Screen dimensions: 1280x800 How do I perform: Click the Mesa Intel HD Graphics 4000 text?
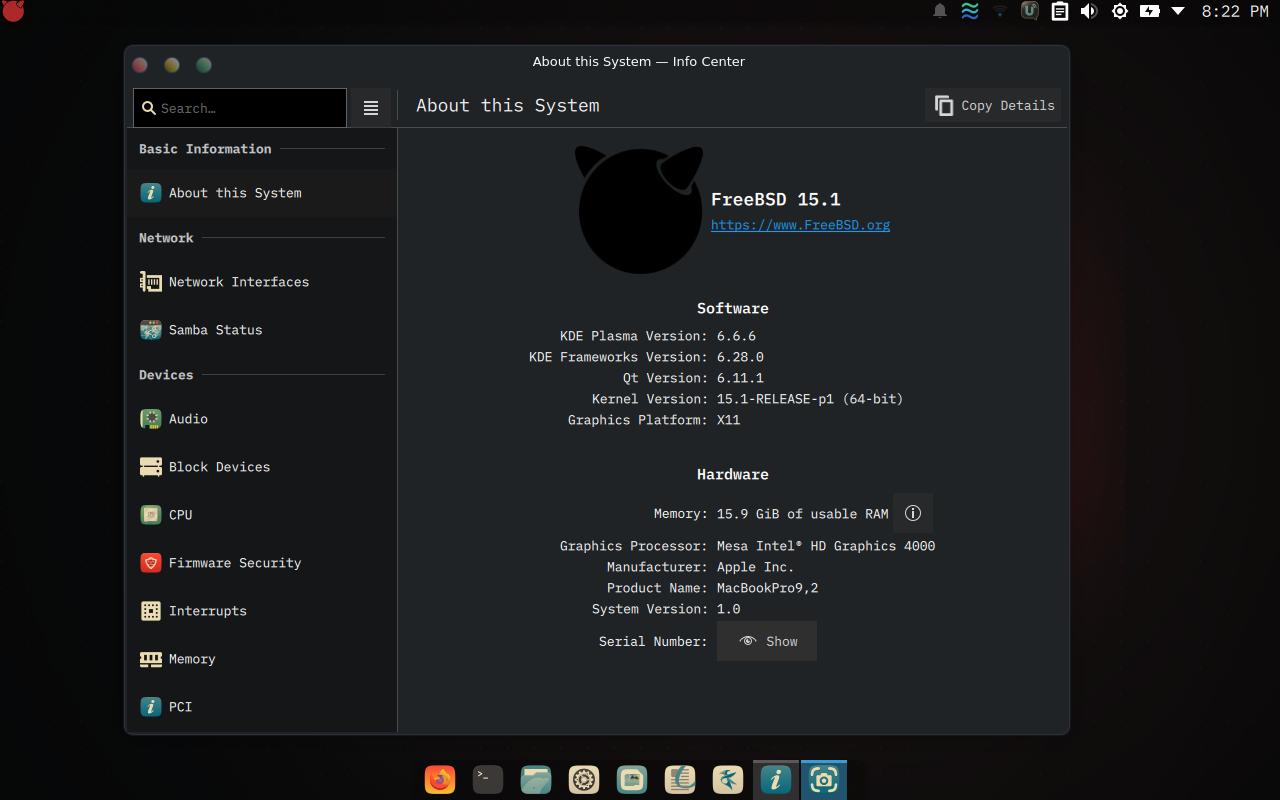pyautogui.click(x=826, y=546)
